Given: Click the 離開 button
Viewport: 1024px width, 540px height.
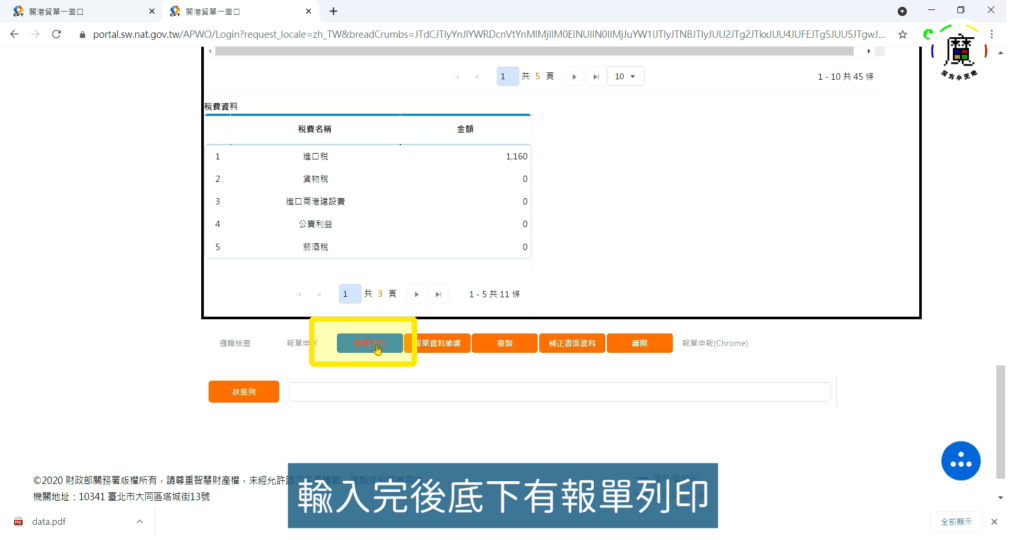Looking at the screenshot, I should point(639,343).
